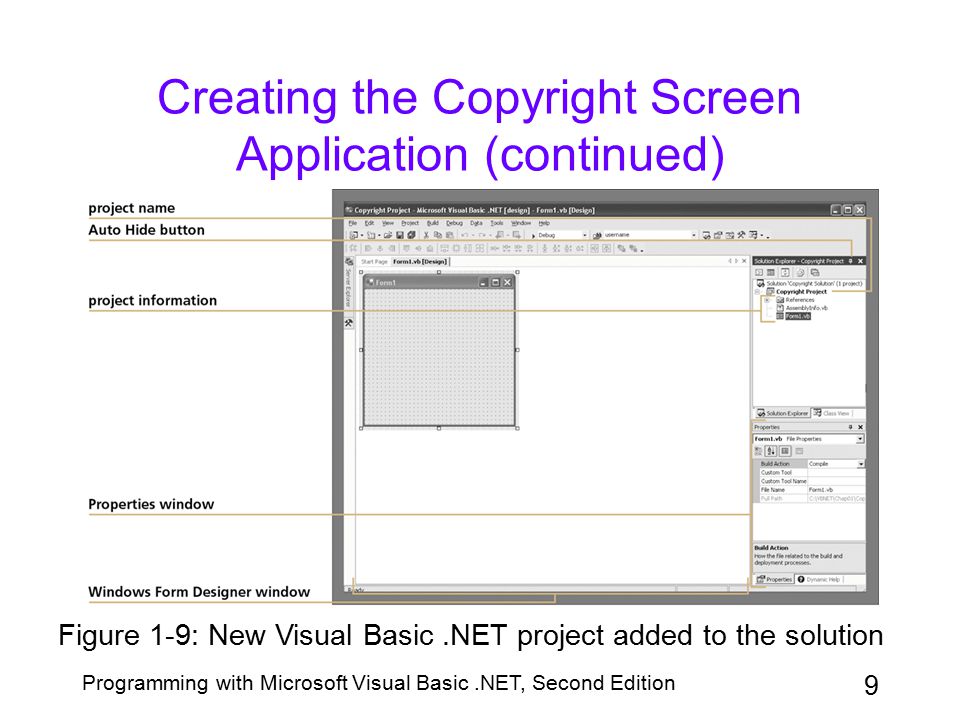Image resolution: width=960 pixels, height=720 pixels.
Task: Click the Categorized button in Properties toolbar
Action: pyautogui.click(x=758, y=451)
